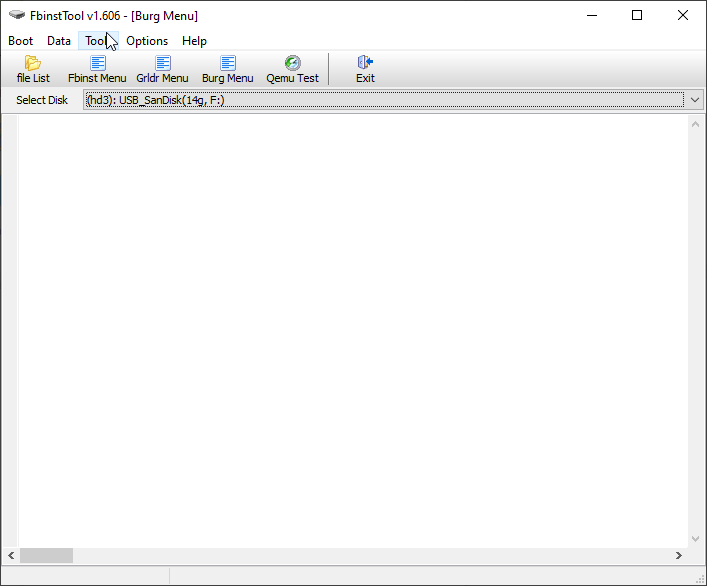The image size is (707, 586).
Task: Expand the Select Disk dropdown arrow
Action: point(694,100)
